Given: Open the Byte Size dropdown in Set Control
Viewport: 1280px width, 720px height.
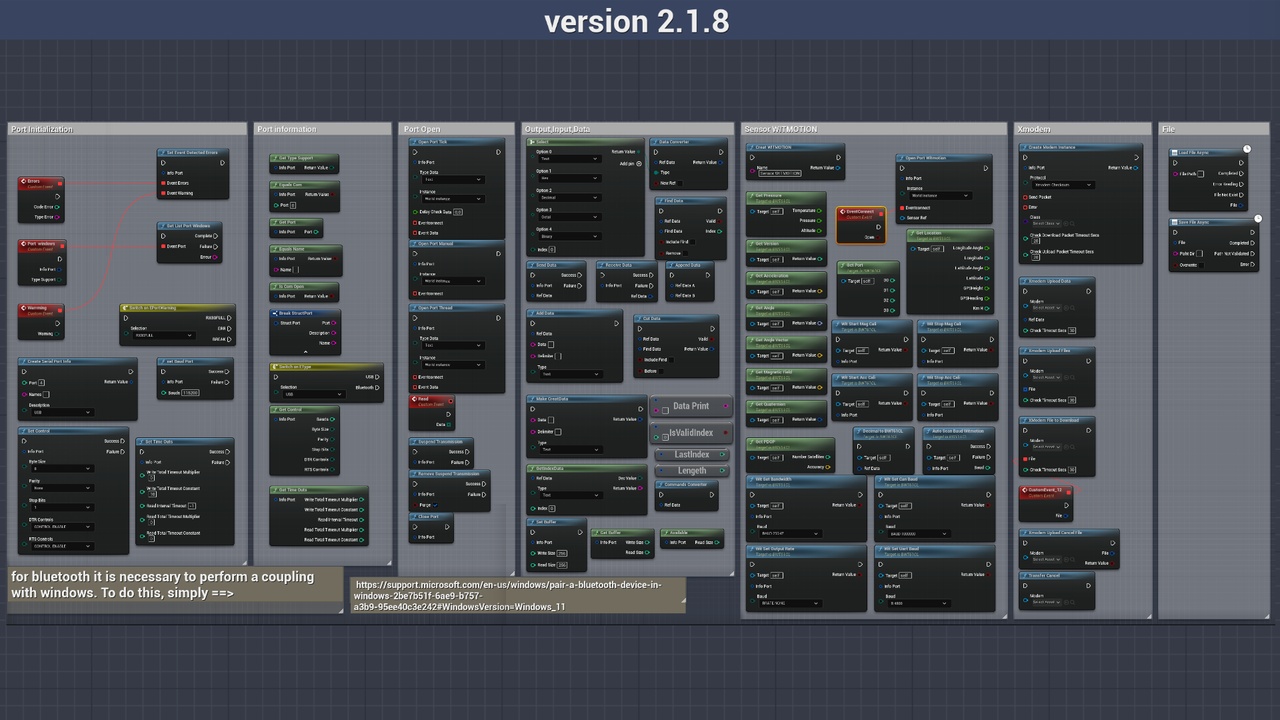Looking at the screenshot, I should (x=62, y=468).
